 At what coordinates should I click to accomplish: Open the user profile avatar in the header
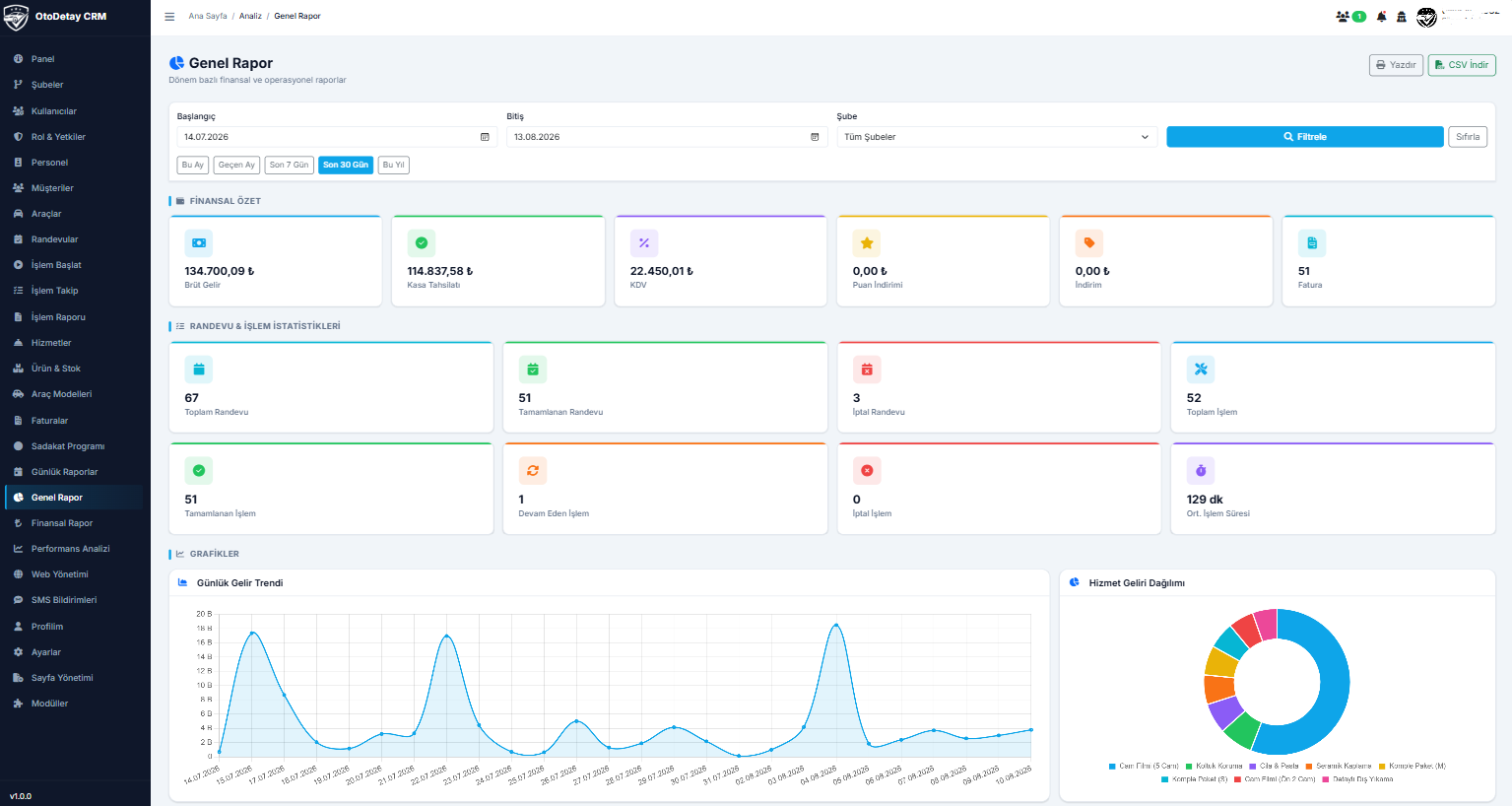click(1426, 17)
